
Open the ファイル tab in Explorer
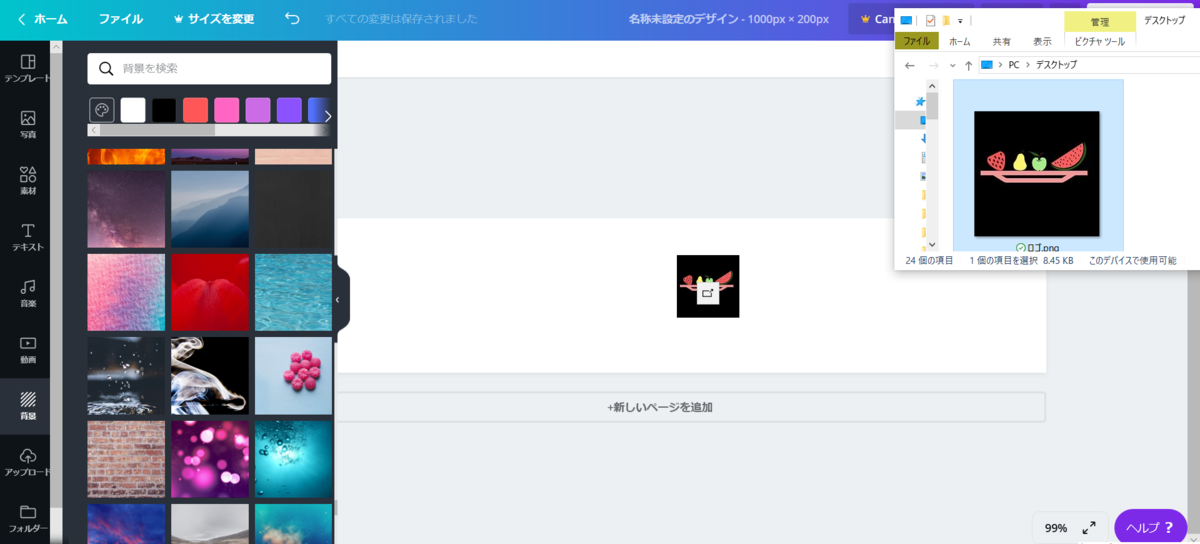pos(916,41)
